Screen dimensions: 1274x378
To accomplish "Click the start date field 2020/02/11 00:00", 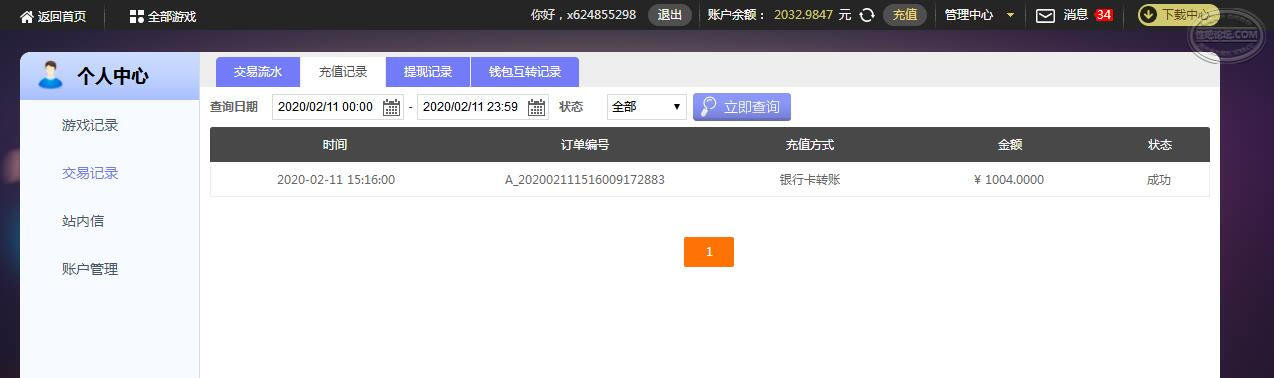I will (x=338, y=107).
